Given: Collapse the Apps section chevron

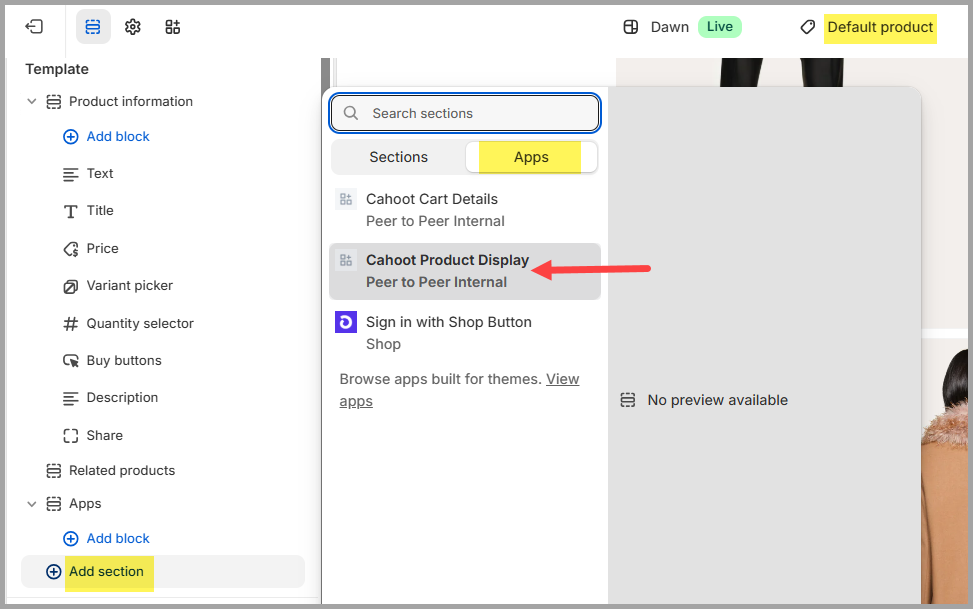Looking at the screenshot, I should tap(32, 504).
